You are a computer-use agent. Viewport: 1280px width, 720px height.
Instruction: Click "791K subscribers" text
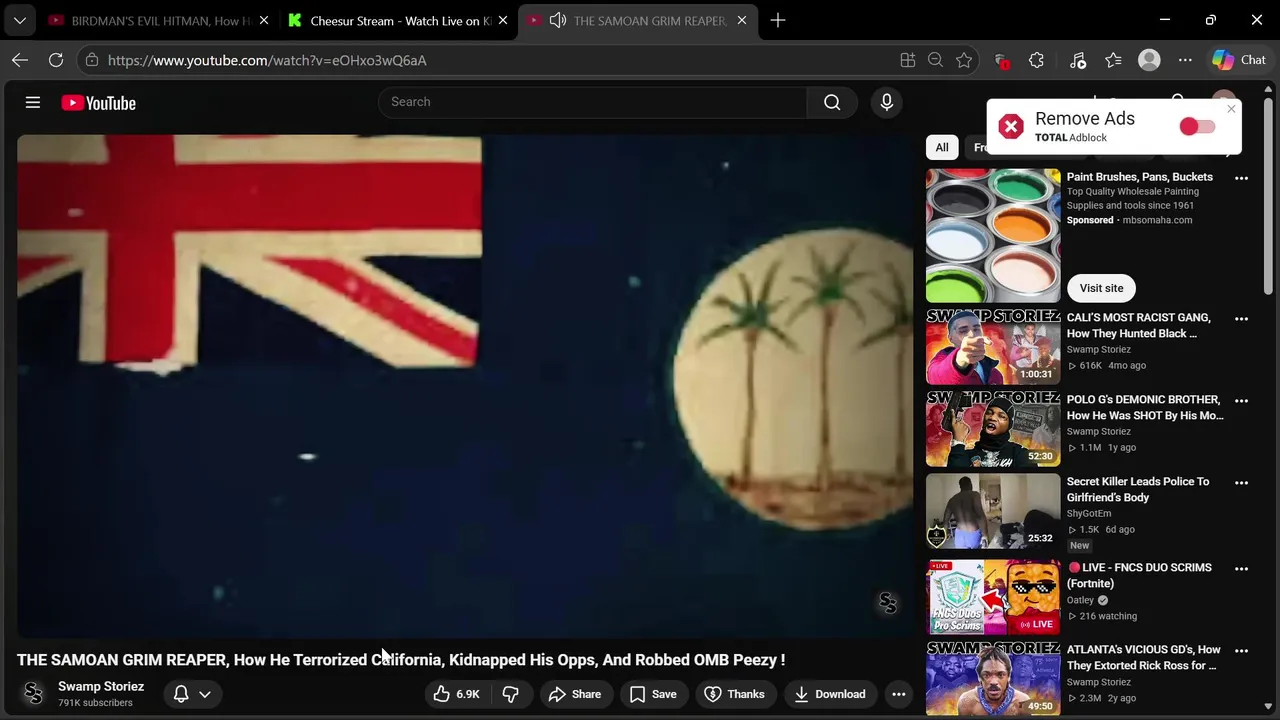click(x=95, y=703)
